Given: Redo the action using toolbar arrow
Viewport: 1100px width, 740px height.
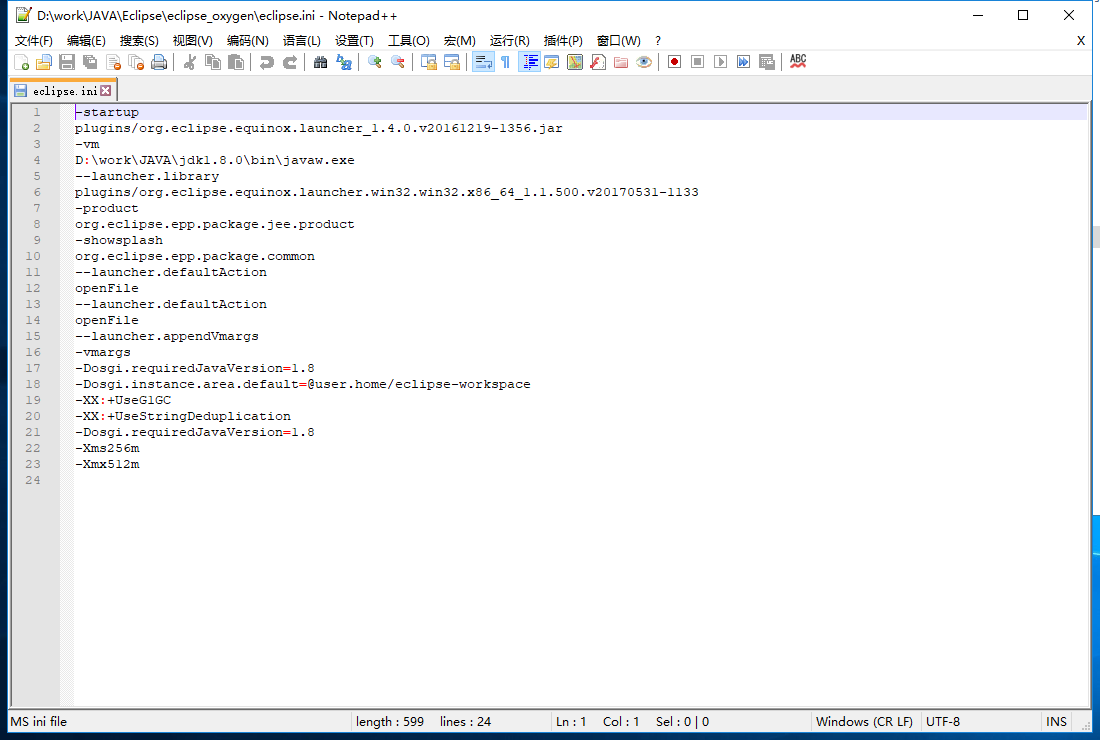Looking at the screenshot, I should point(290,62).
